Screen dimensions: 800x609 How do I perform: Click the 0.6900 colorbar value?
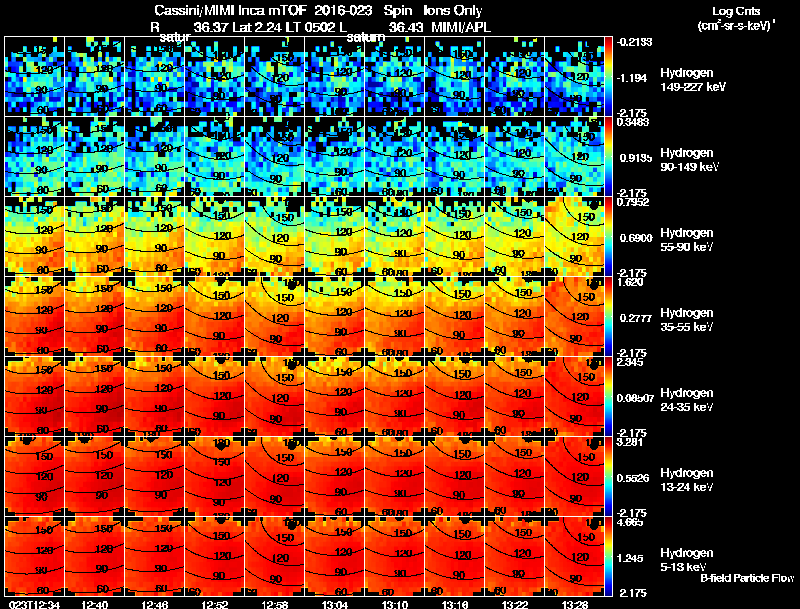pyautogui.click(x=636, y=238)
